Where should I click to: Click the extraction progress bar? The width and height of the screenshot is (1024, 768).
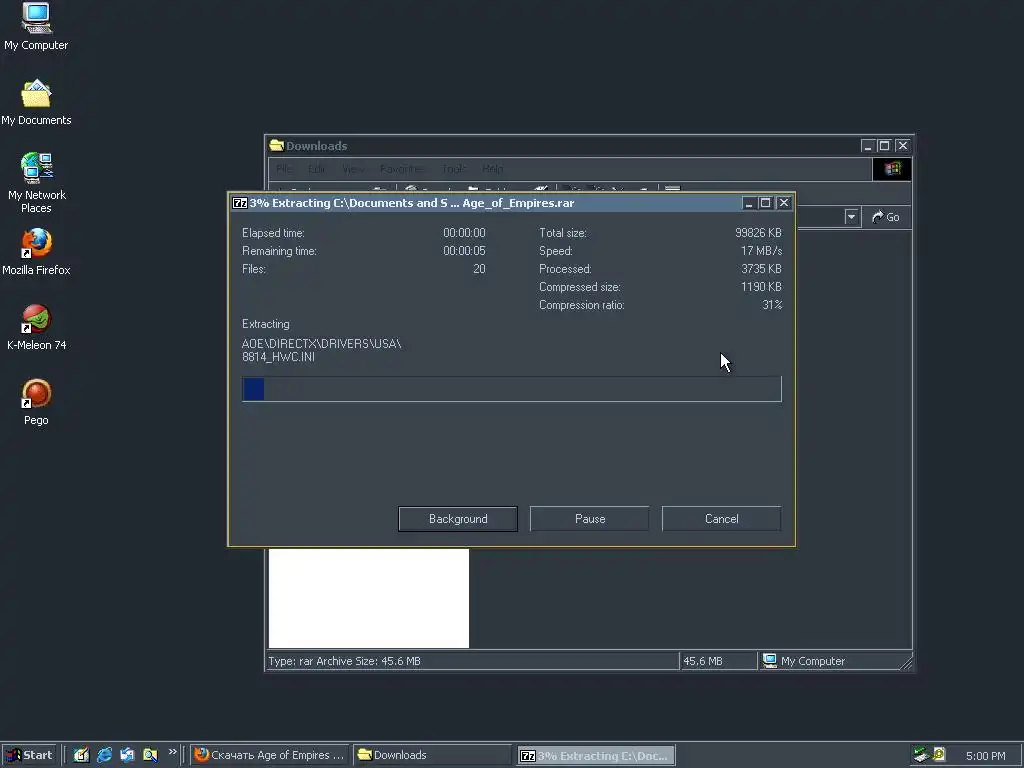tap(511, 389)
